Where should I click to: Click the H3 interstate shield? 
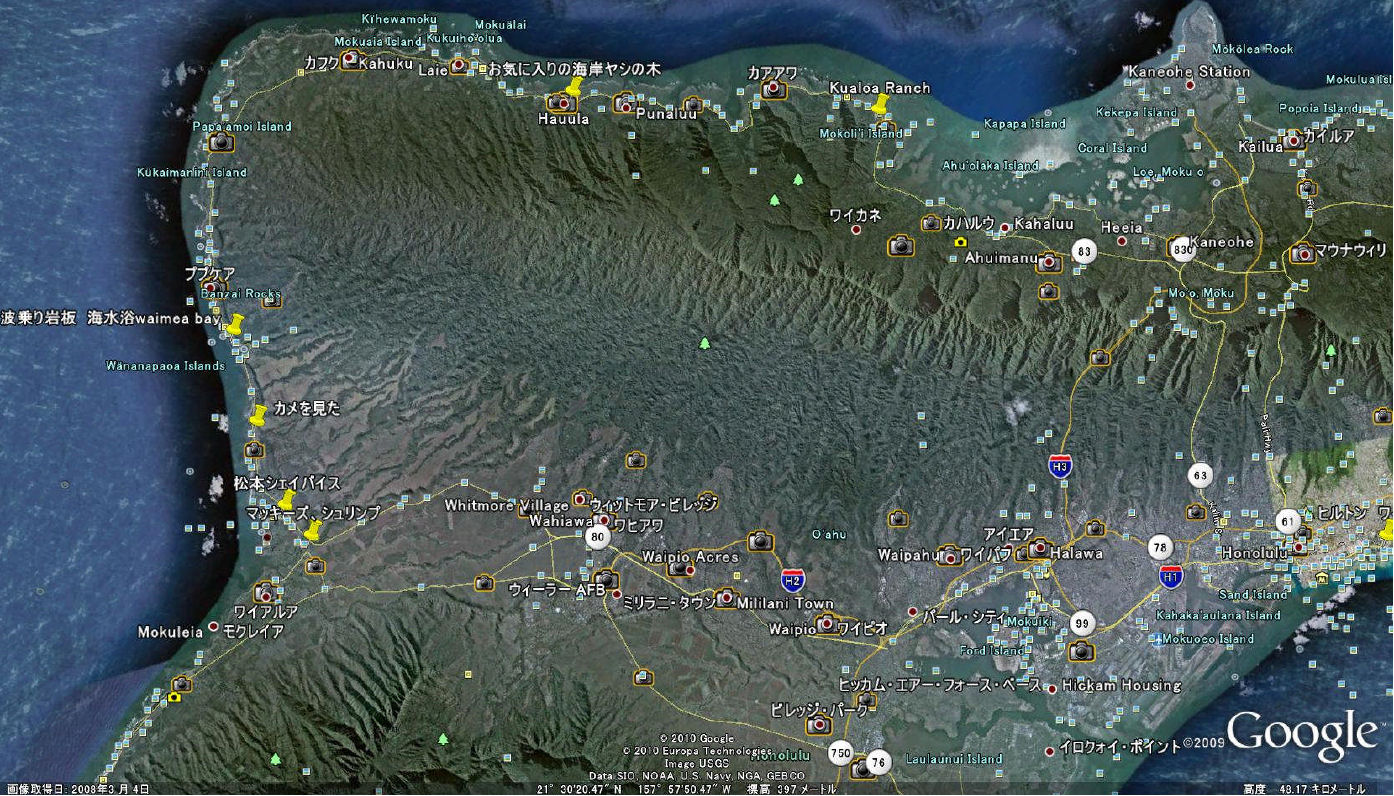(1061, 465)
